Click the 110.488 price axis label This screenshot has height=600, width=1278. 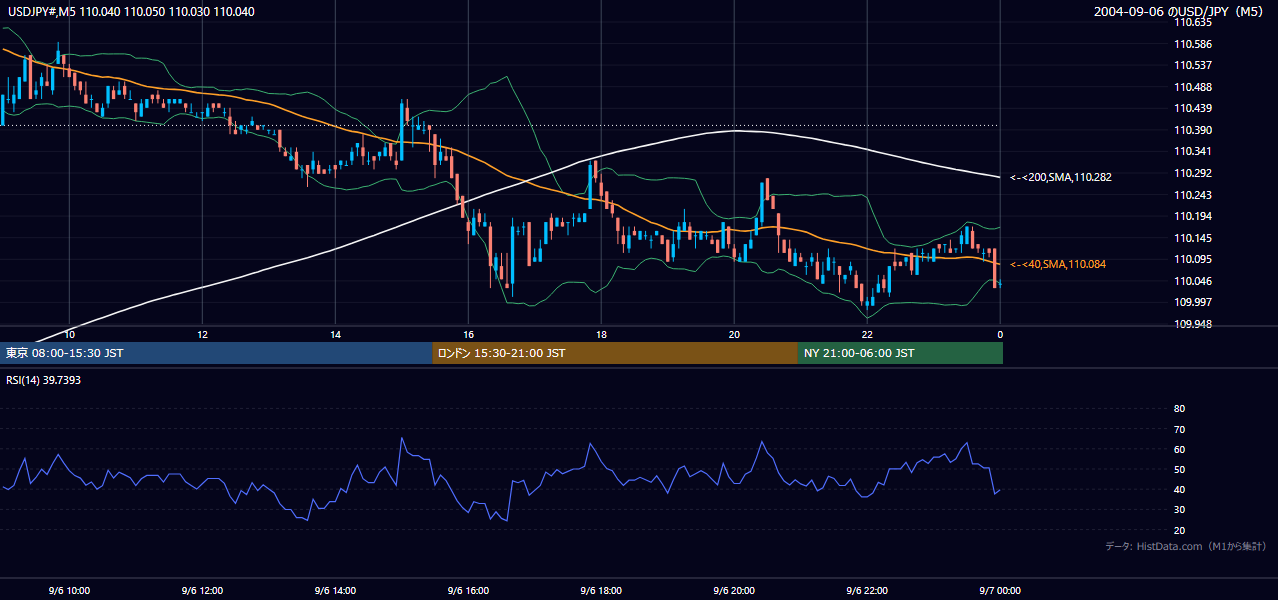coord(1192,87)
